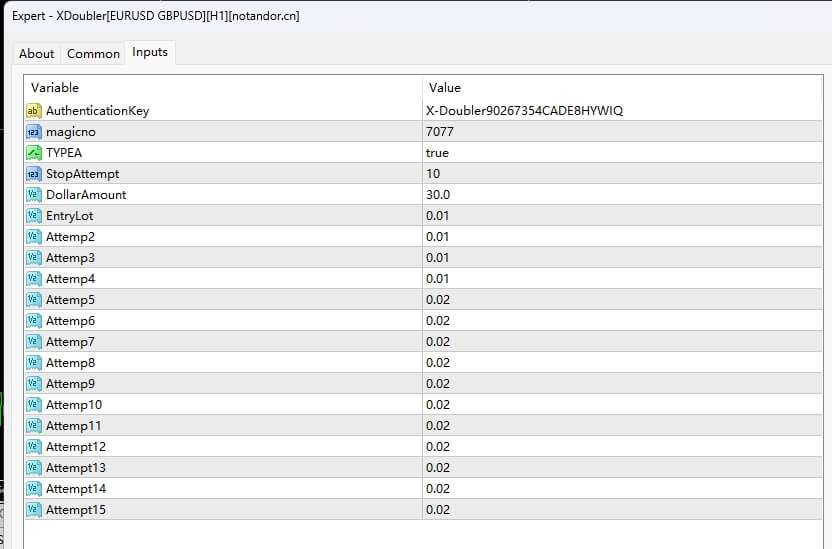Image resolution: width=832 pixels, height=549 pixels.
Task: Select the TYPEA value true
Action: [437, 153]
